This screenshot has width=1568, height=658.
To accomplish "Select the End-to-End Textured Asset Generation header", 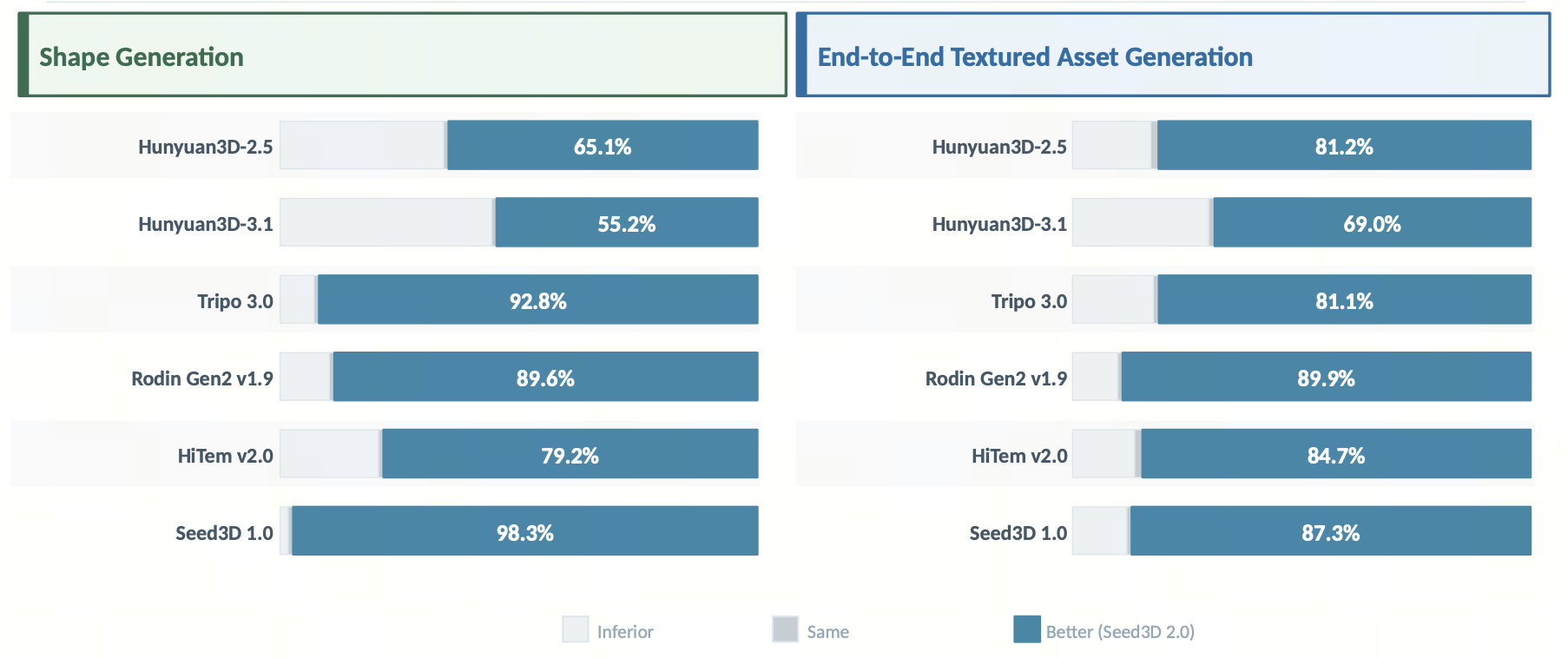I will click(x=1035, y=57).
